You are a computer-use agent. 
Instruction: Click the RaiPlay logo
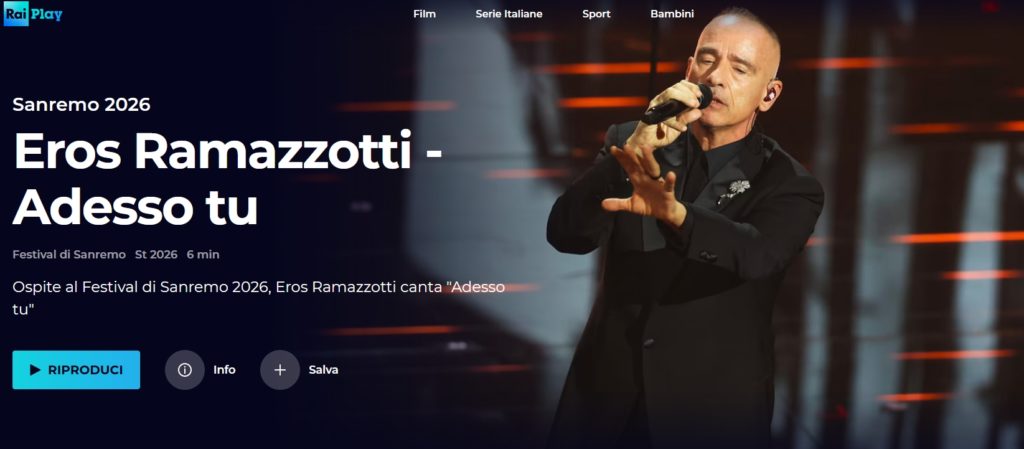(x=33, y=14)
